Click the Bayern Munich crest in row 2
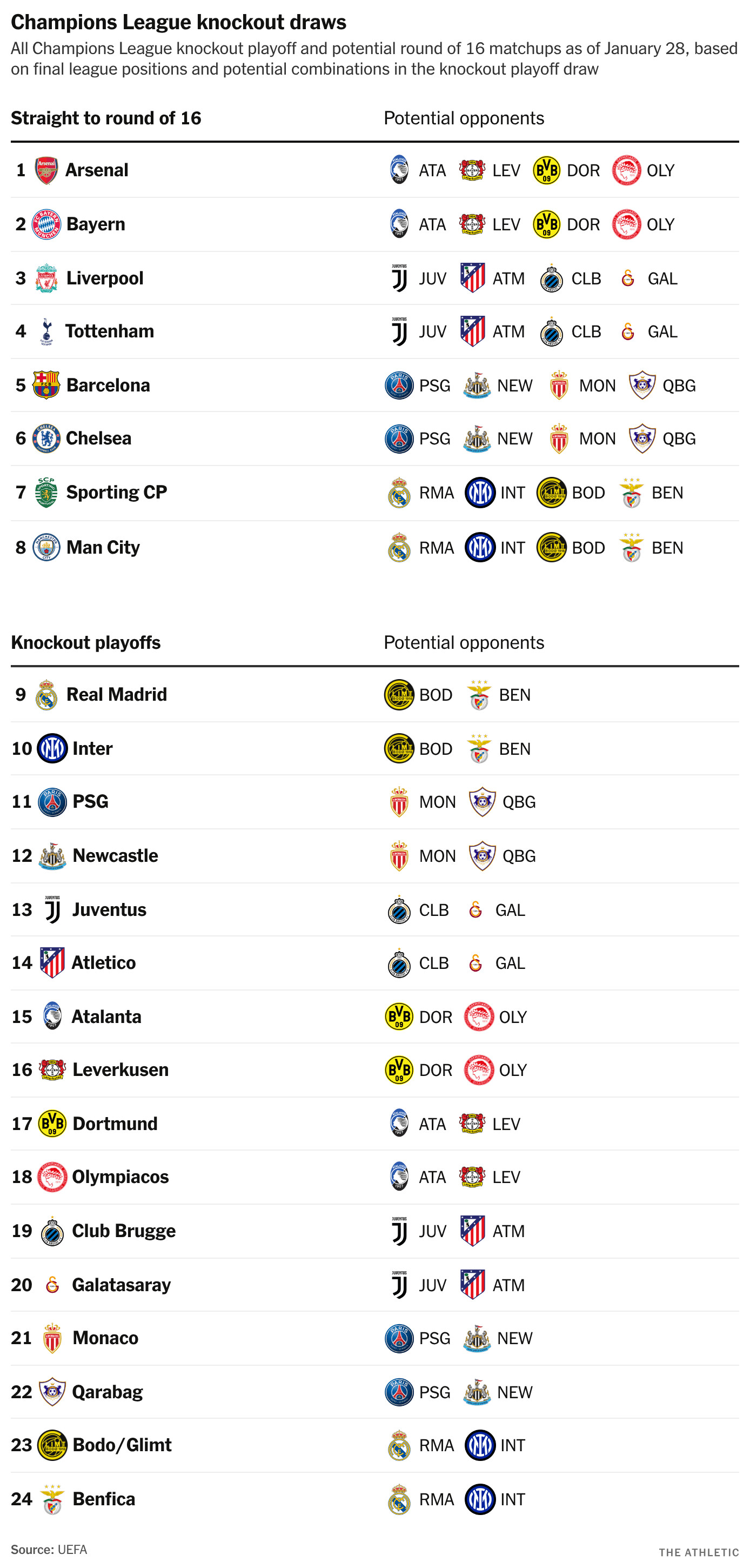This screenshot has width=750, height=1568. [46, 224]
